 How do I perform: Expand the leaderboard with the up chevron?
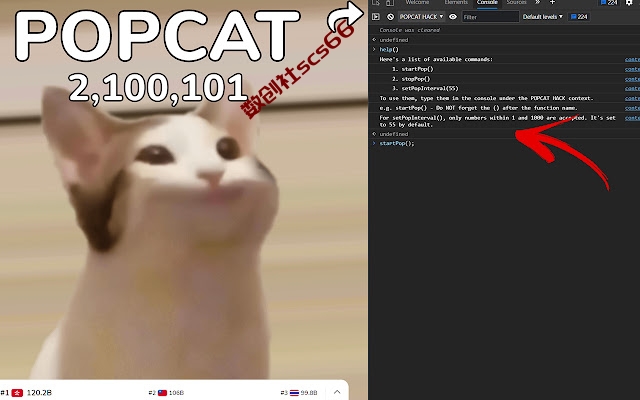337,392
